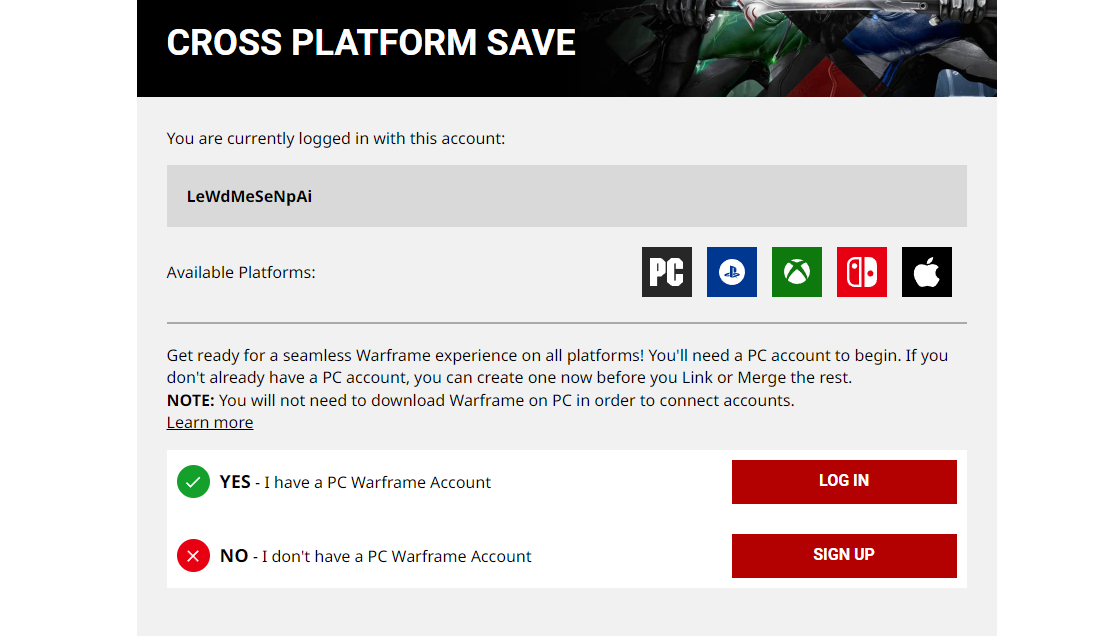Viewport: 1115px width, 636px height.
Task: Click the divider line below platform icons
Action: coord(567,323)
